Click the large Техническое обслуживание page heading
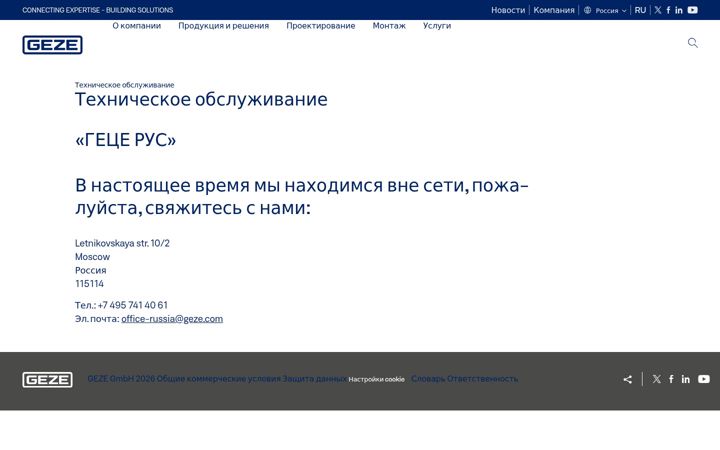Screen dimensions: 720x450 coord(201,100)
